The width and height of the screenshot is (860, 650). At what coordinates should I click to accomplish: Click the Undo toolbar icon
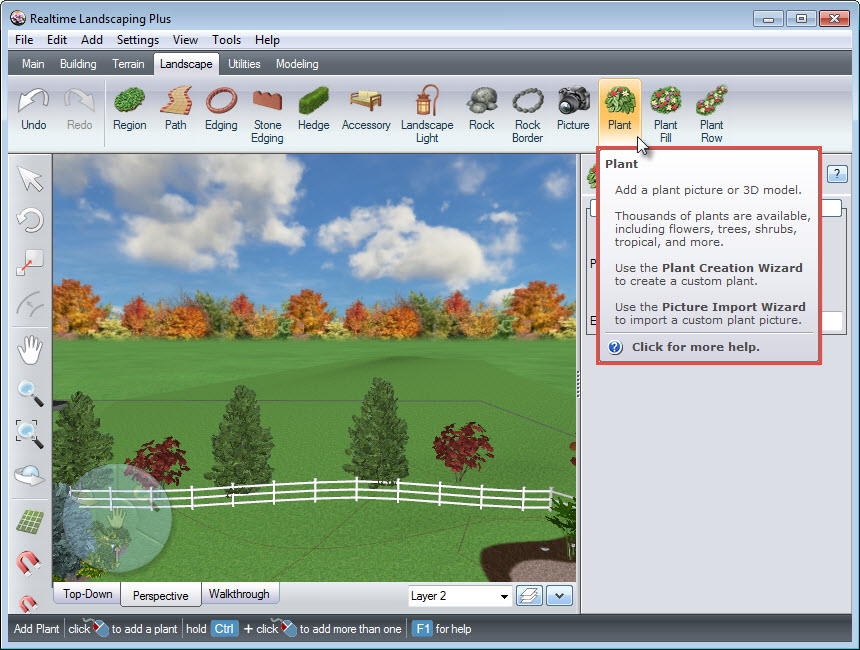33,110
